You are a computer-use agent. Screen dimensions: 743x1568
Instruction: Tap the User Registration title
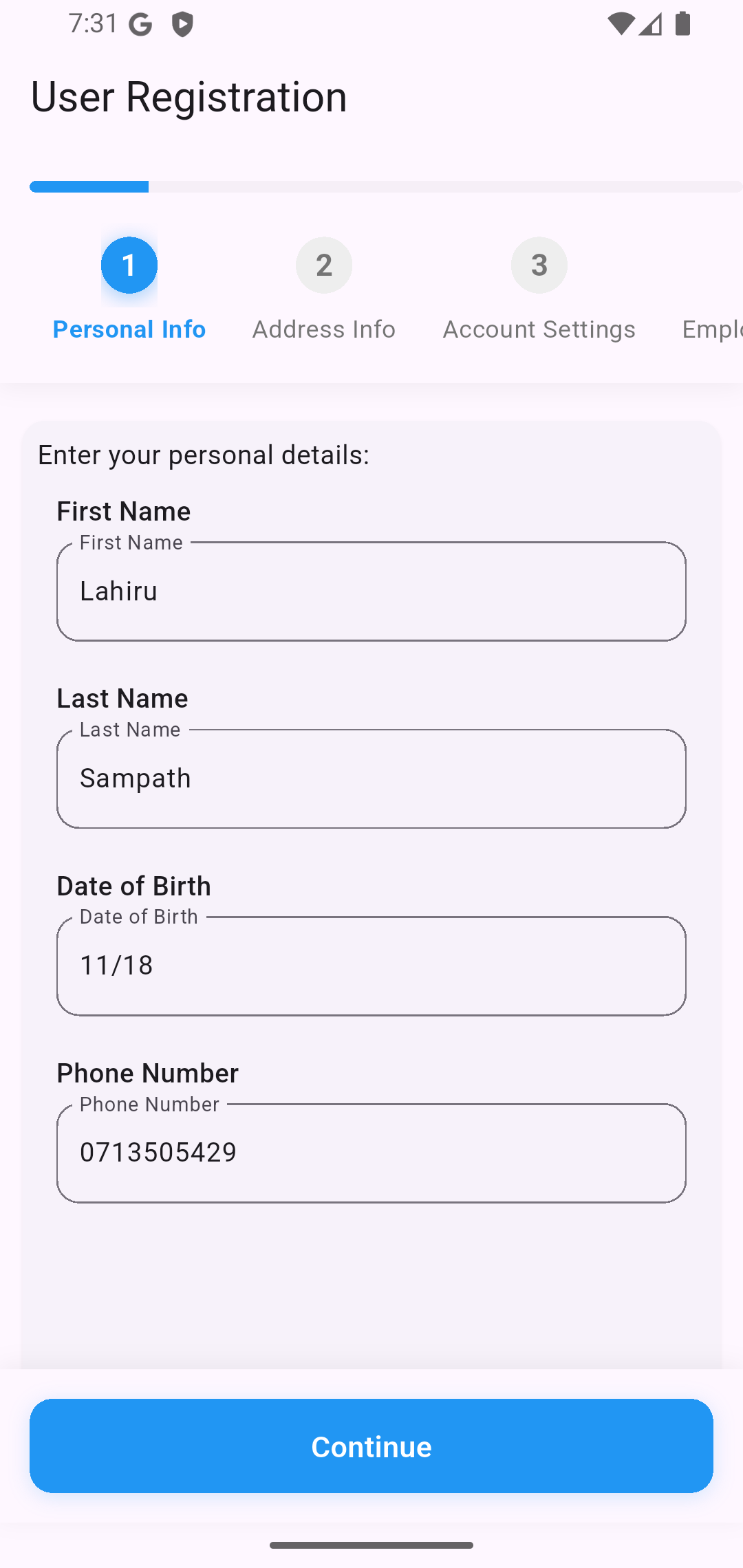click(189, 96)
